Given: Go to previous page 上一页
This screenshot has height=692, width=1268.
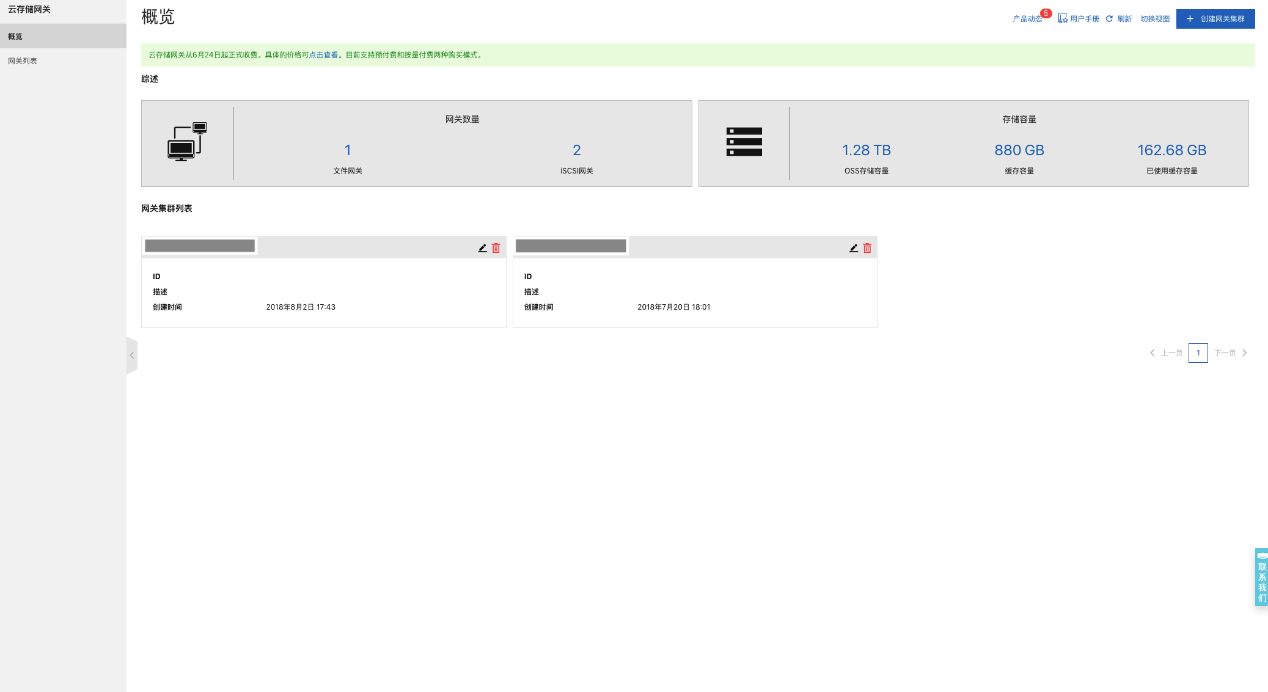Looking at the screenshot, I should click(1166, 353).
